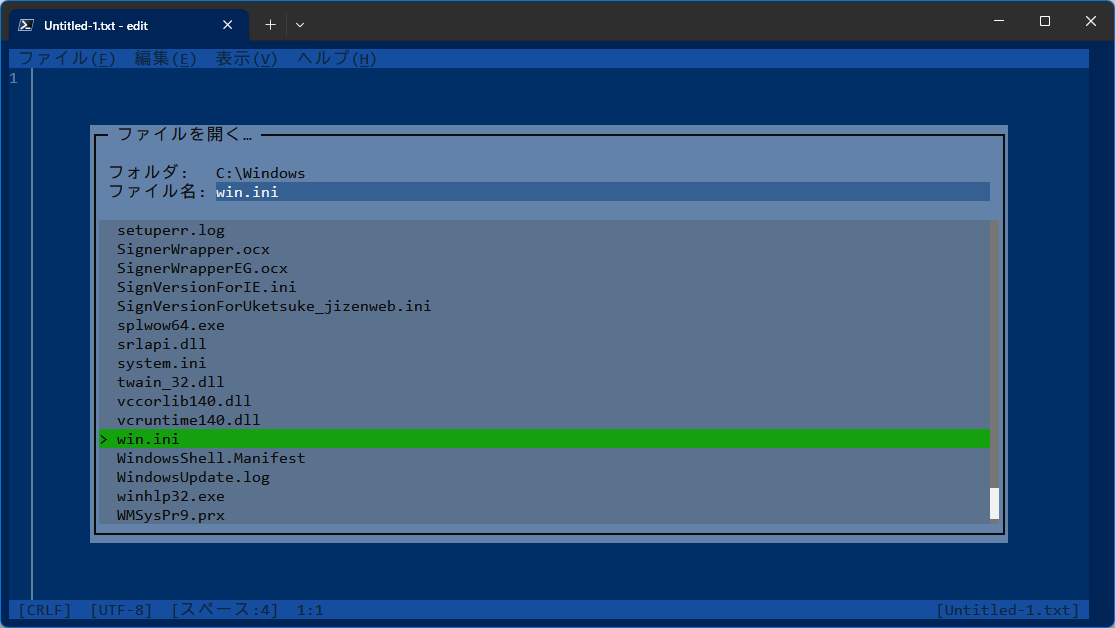Click the 1:1 cursor position indicator

coord(310,610)
